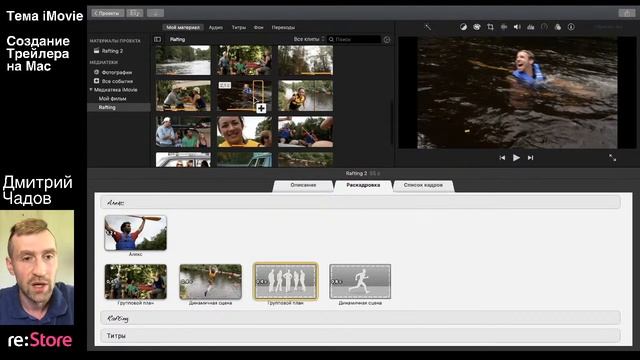This screenshot has width=640, height=360.
Task: Select the picnic group clip thumbnail
Action: 244,60
